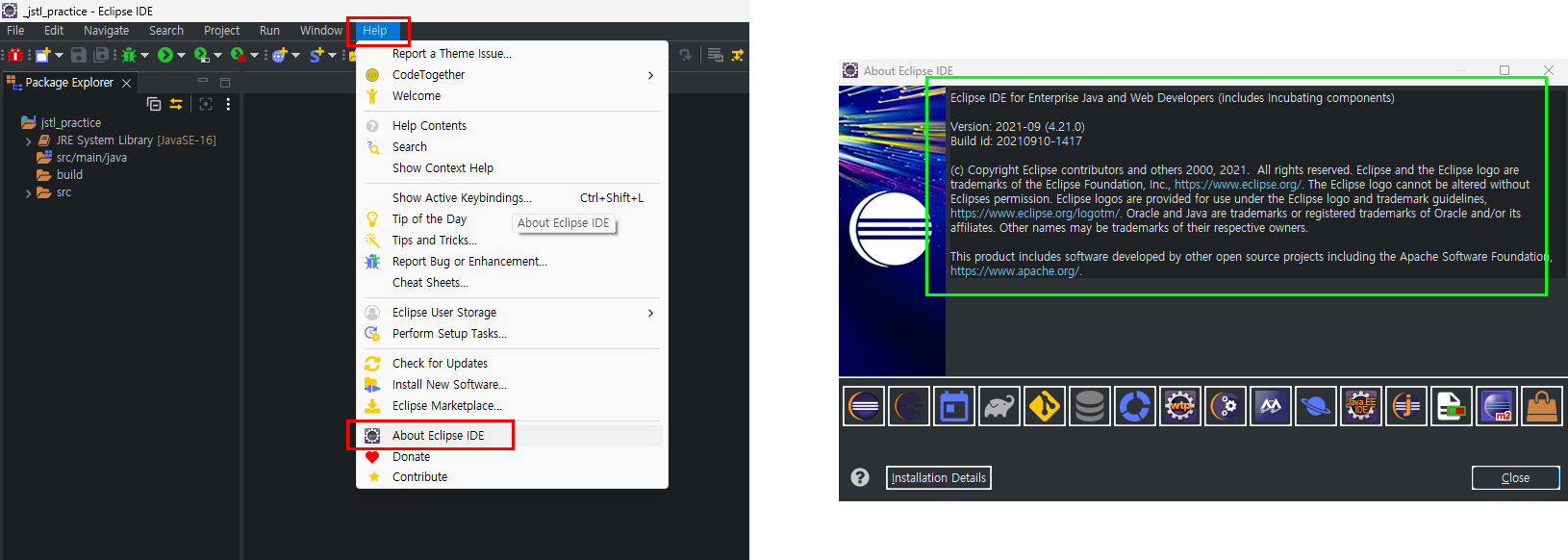The image size is (1568, 560).
Task: Open https://www.apache.org/ link
Action: click(1015, 271)
